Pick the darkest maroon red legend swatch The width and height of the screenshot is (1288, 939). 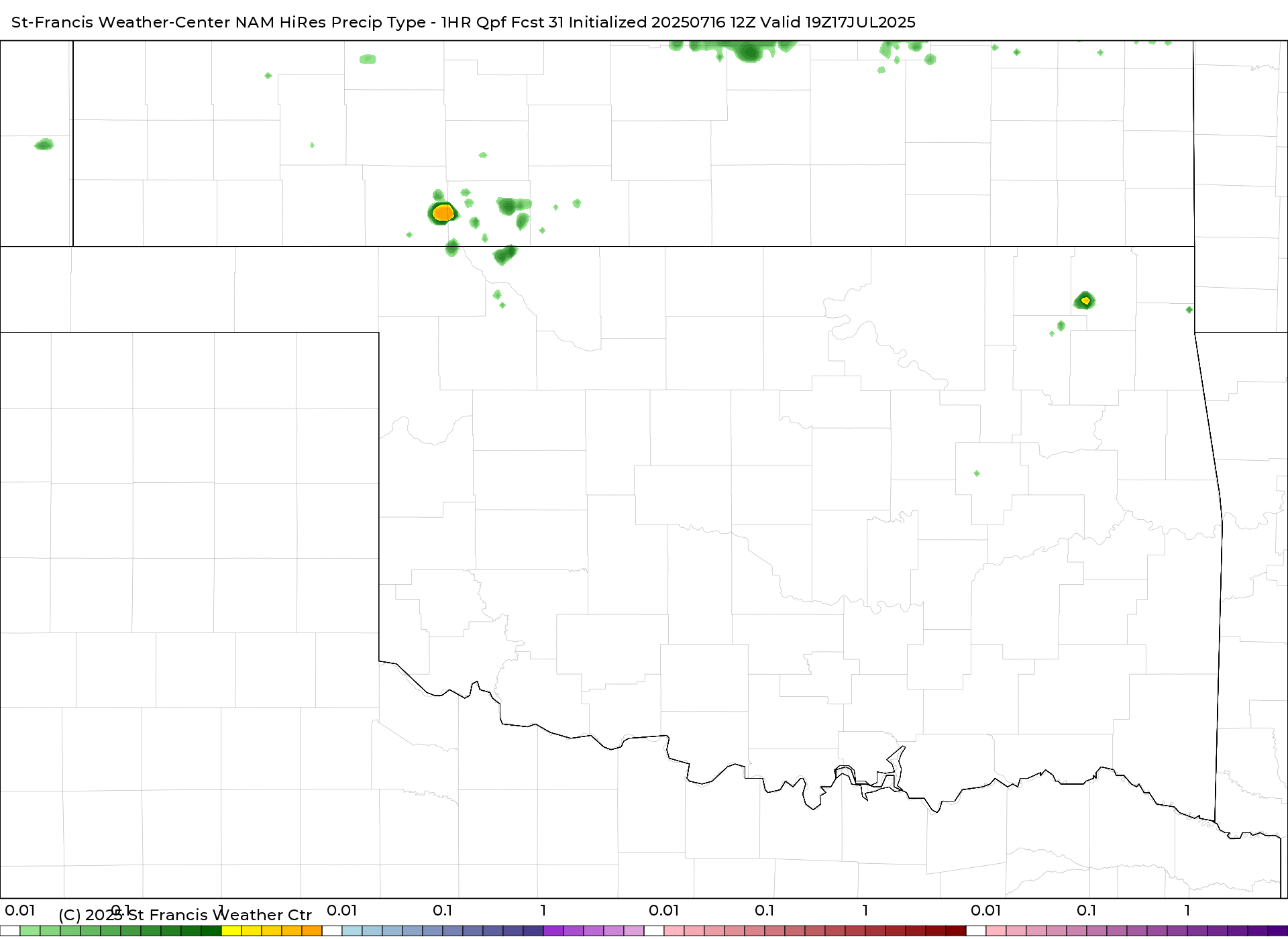tap(956, 931)
